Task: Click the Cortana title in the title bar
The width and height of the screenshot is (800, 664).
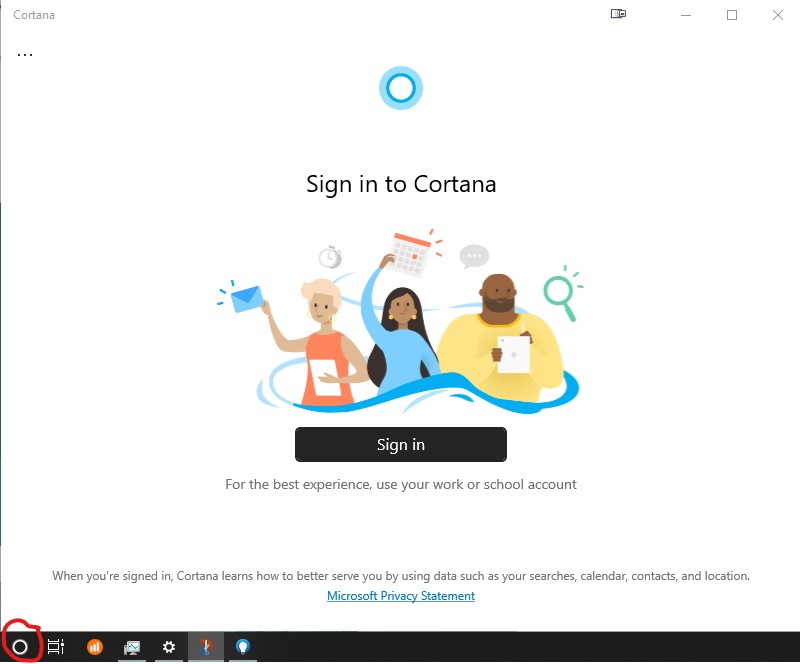Action: (x=34, y=15)
